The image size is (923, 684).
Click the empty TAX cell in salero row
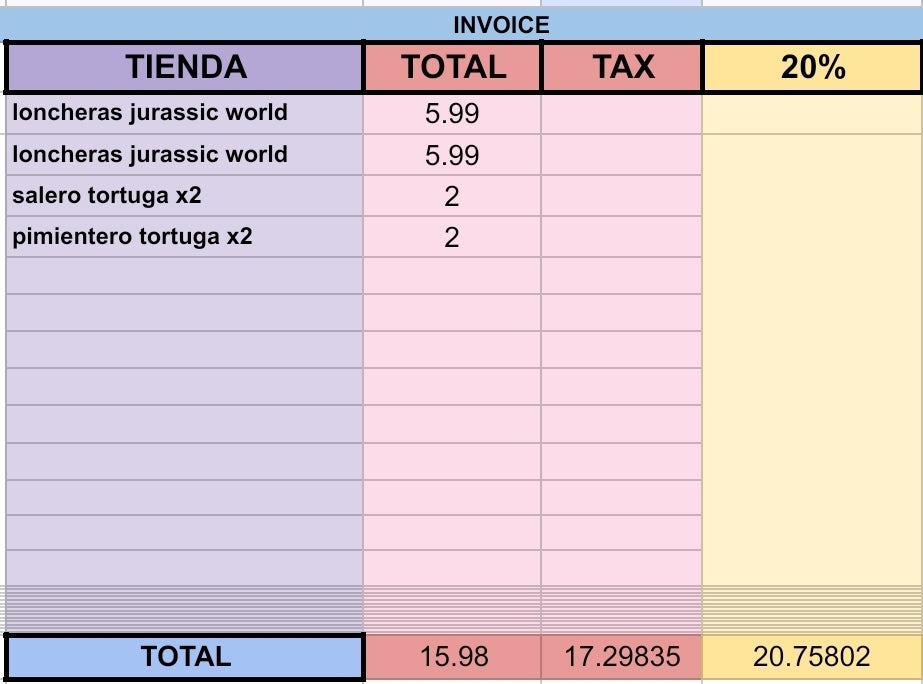click(x=622, y=197)
